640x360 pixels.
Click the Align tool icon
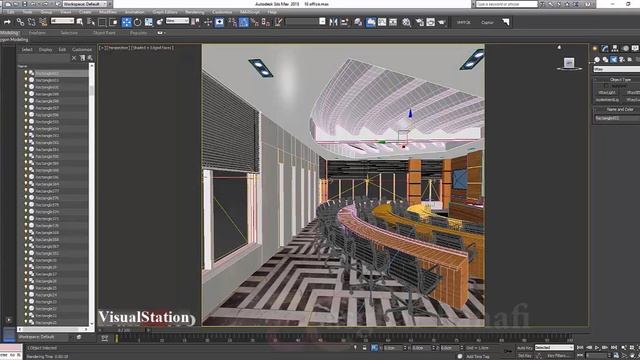[x=344, y=22]
